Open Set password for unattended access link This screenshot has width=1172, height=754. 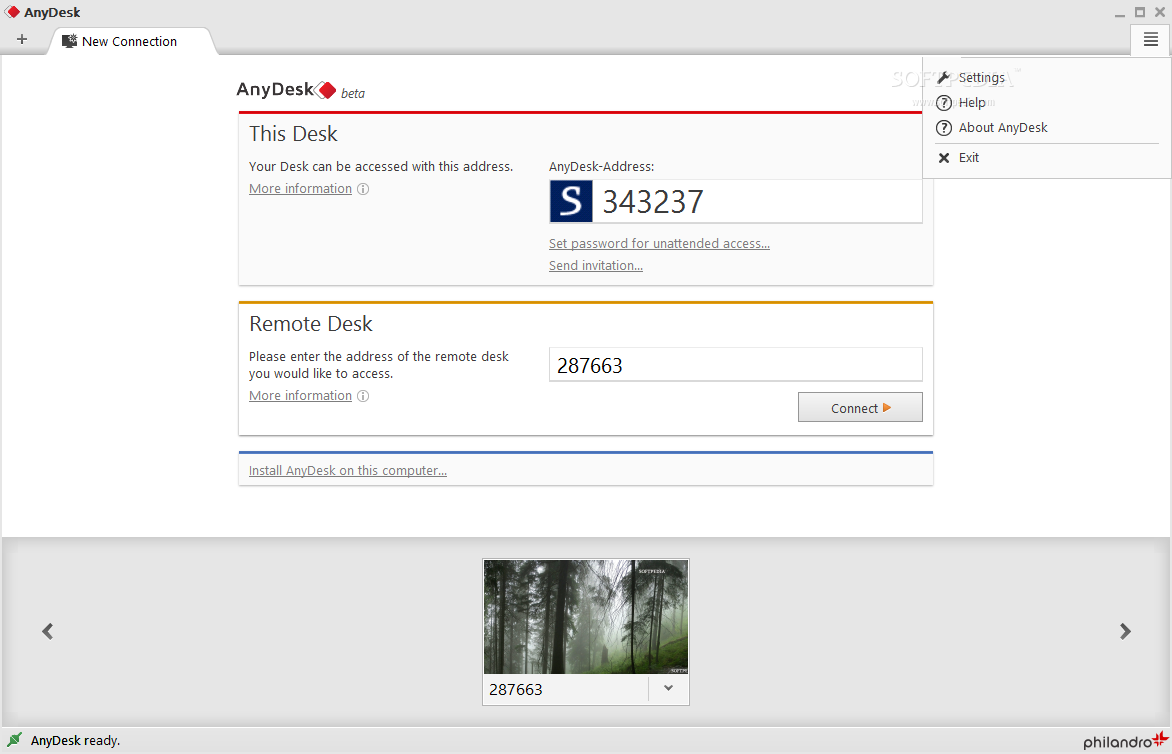click(659, 244)
